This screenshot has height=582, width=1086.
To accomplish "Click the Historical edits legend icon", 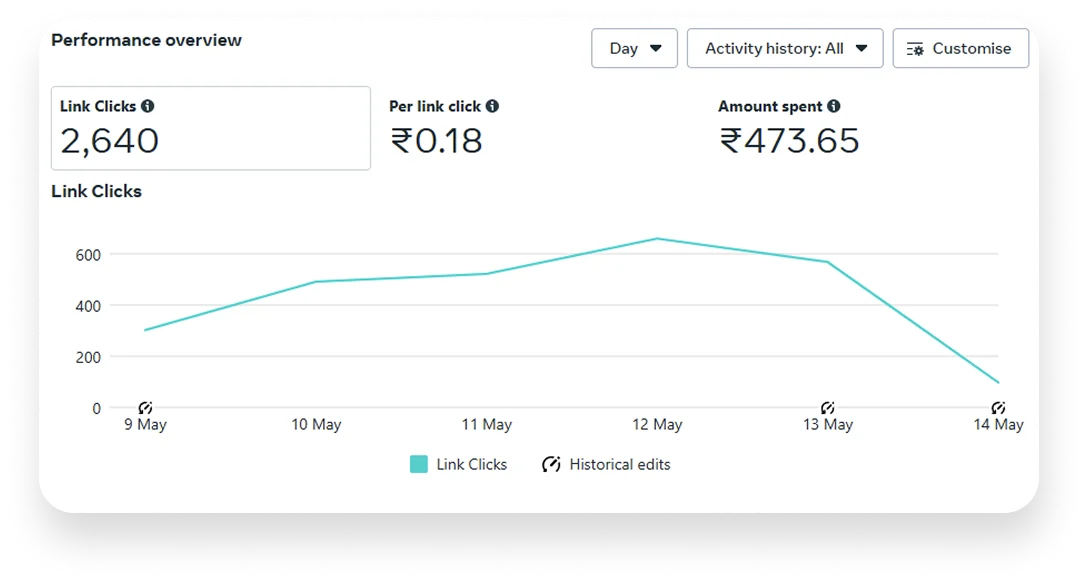I will click(x=551, y=464).
